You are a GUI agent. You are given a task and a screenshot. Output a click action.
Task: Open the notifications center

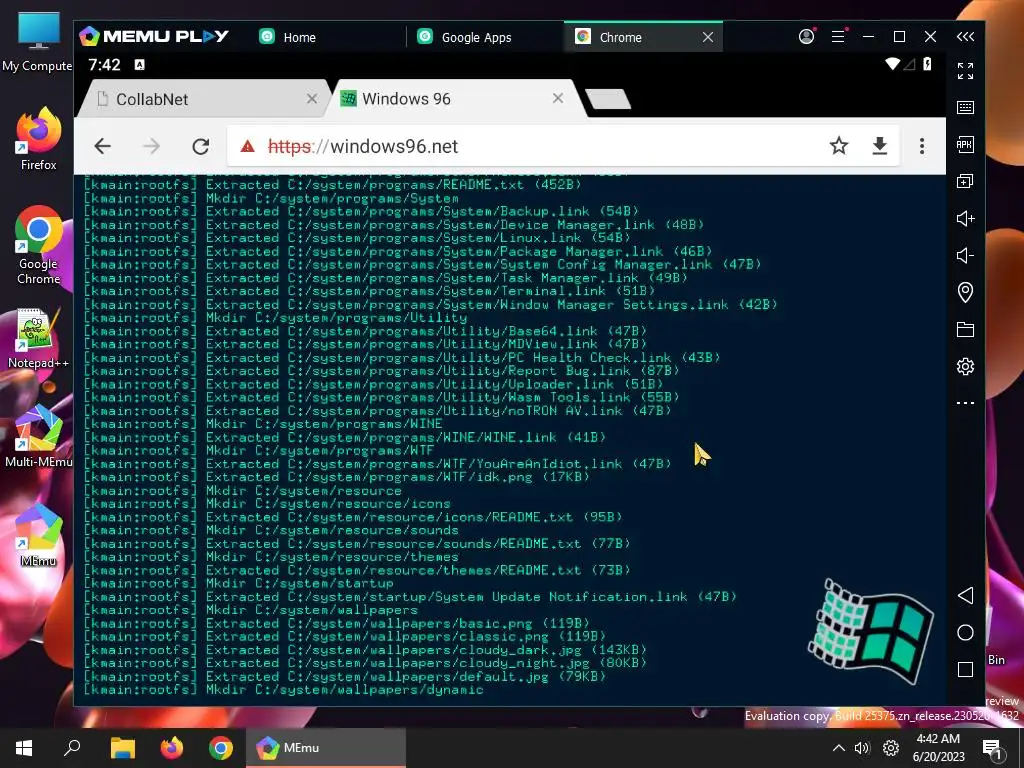pyautogui.click(x=993, y=748)
